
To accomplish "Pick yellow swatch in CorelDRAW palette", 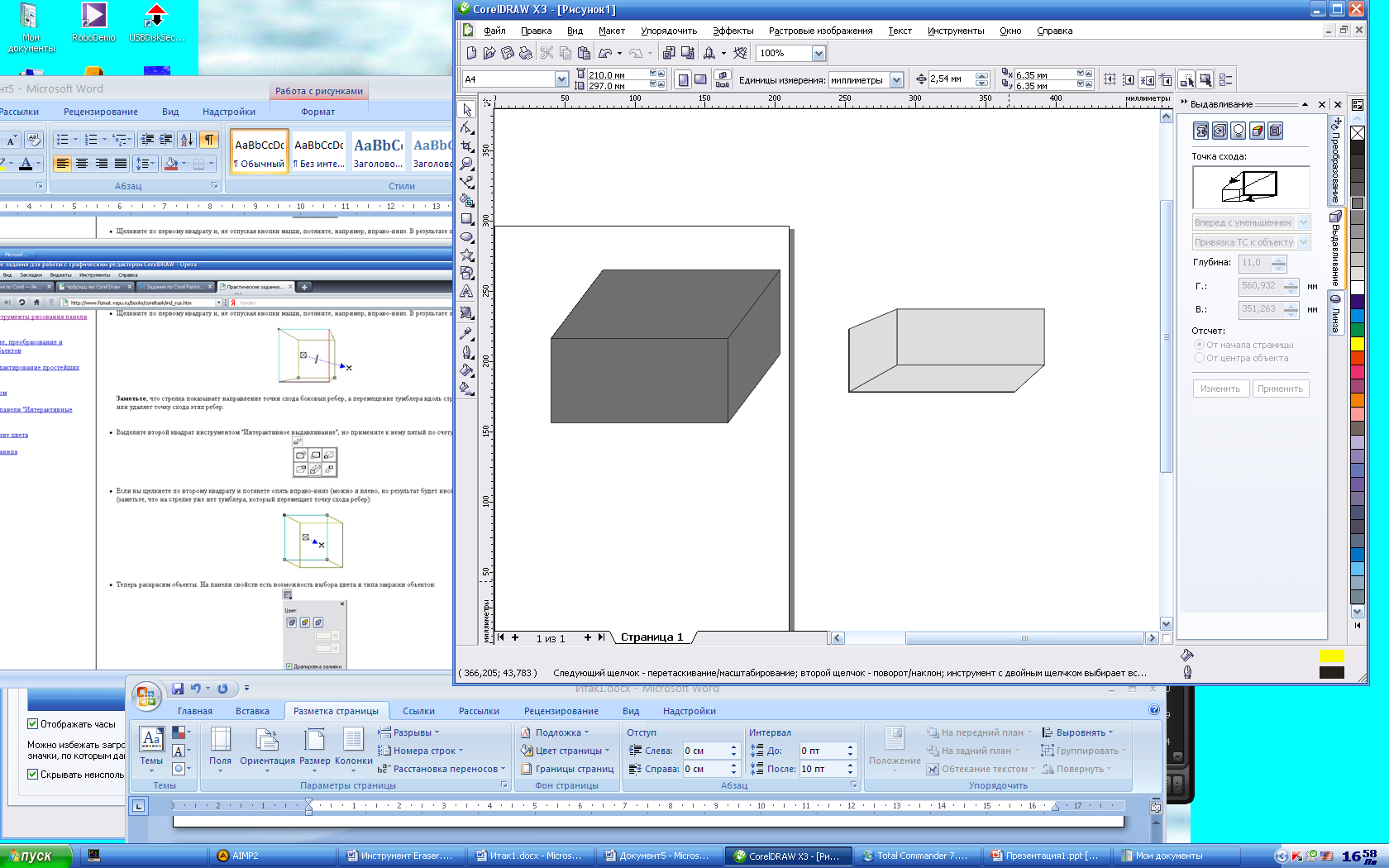I will click(1357, 343).
